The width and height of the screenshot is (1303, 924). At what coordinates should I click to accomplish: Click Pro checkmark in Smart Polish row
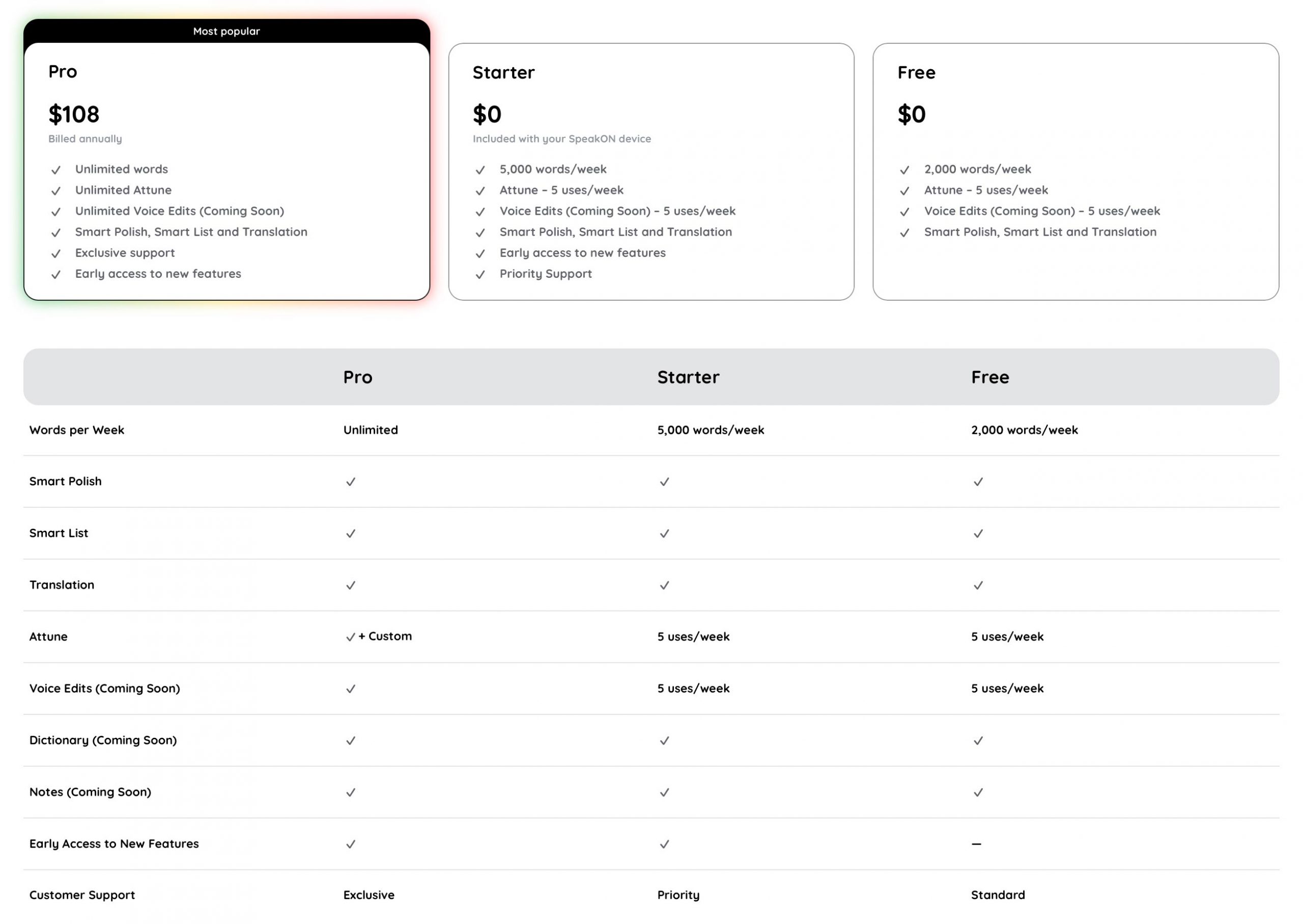[x=351, y=482]
